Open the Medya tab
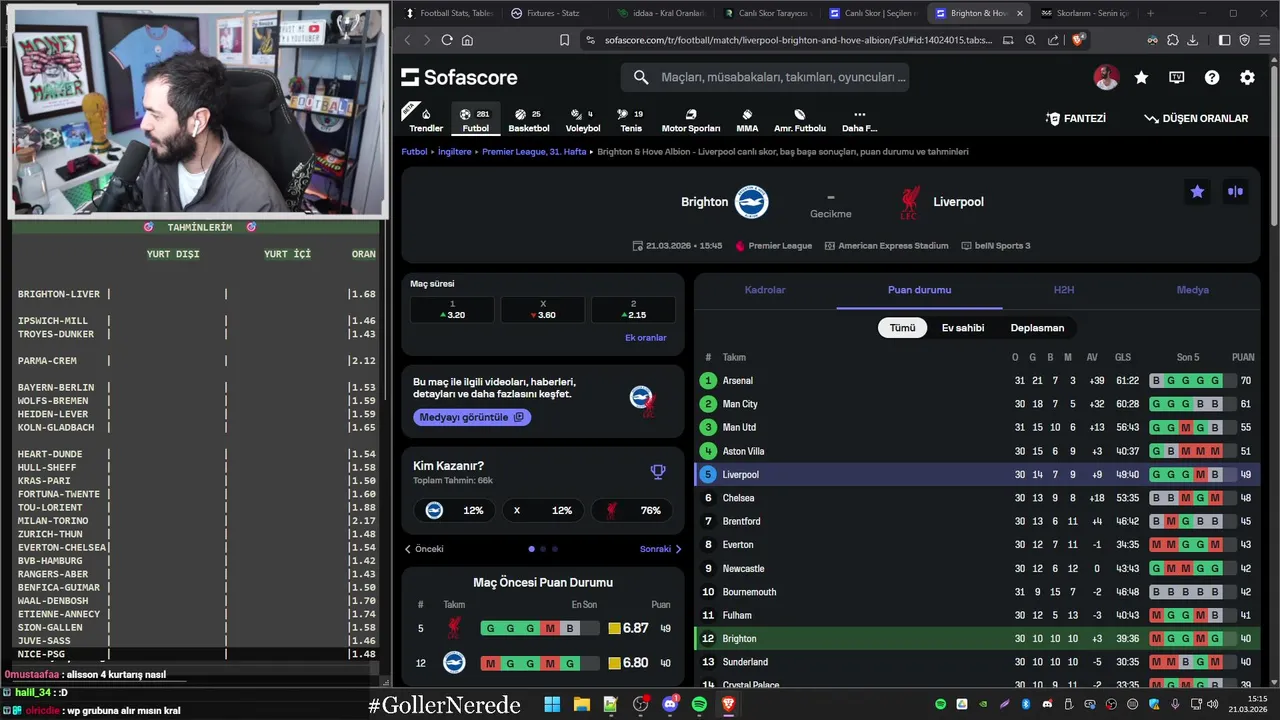Viewport: 1280px width, 720px height. 1192,290
